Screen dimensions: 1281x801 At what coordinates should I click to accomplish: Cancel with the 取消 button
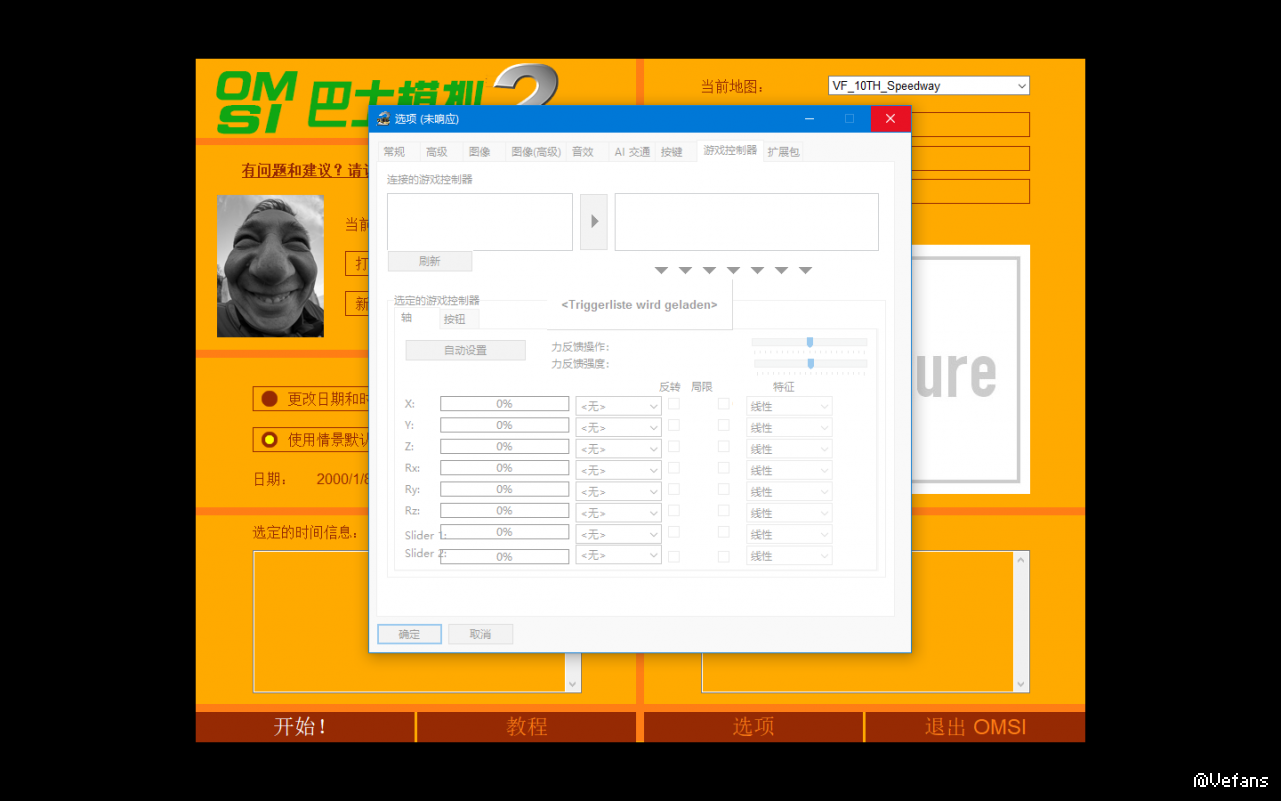tap(480, 634)
